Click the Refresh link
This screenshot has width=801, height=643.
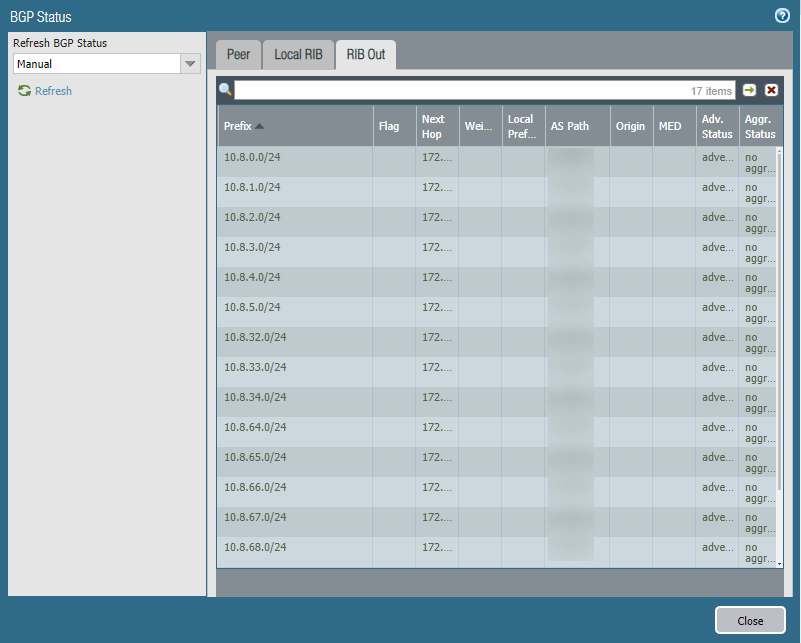53,91
